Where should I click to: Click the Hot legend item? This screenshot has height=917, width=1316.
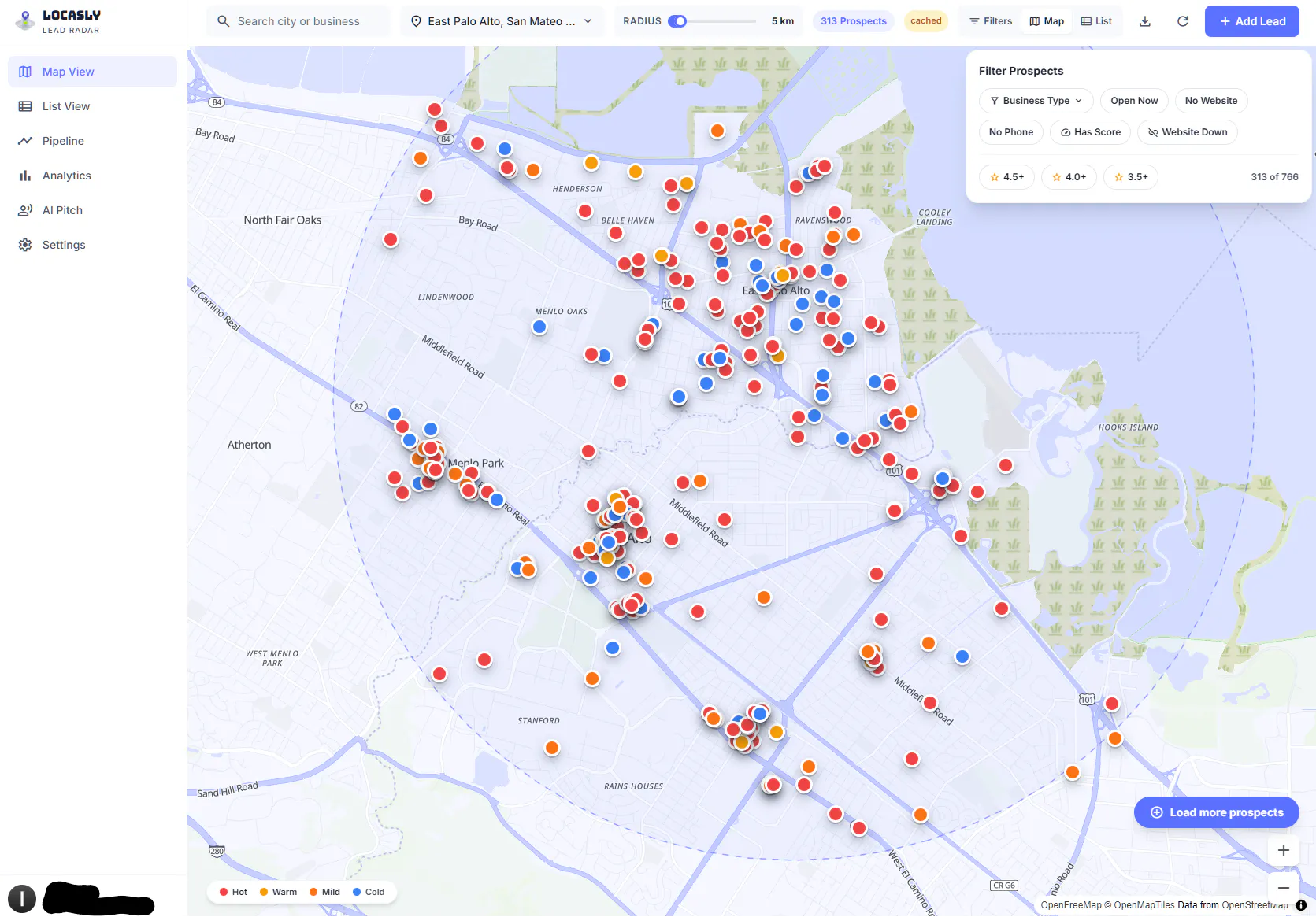tap(233, 892)
